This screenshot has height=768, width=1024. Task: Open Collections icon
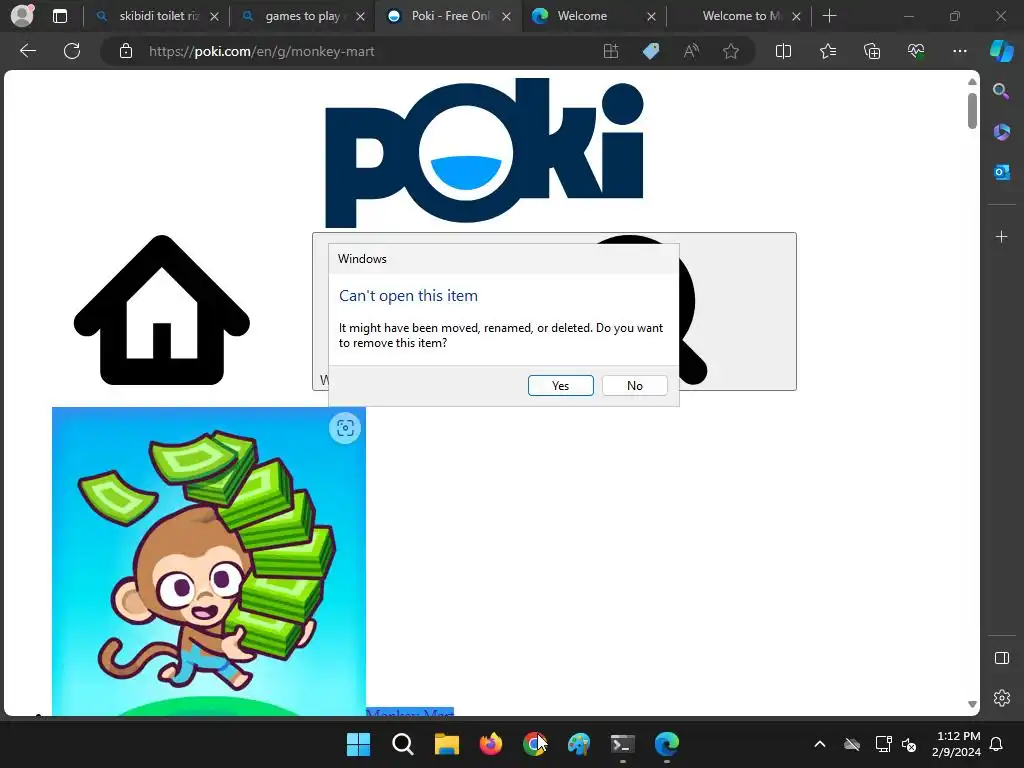click(872, 51)
